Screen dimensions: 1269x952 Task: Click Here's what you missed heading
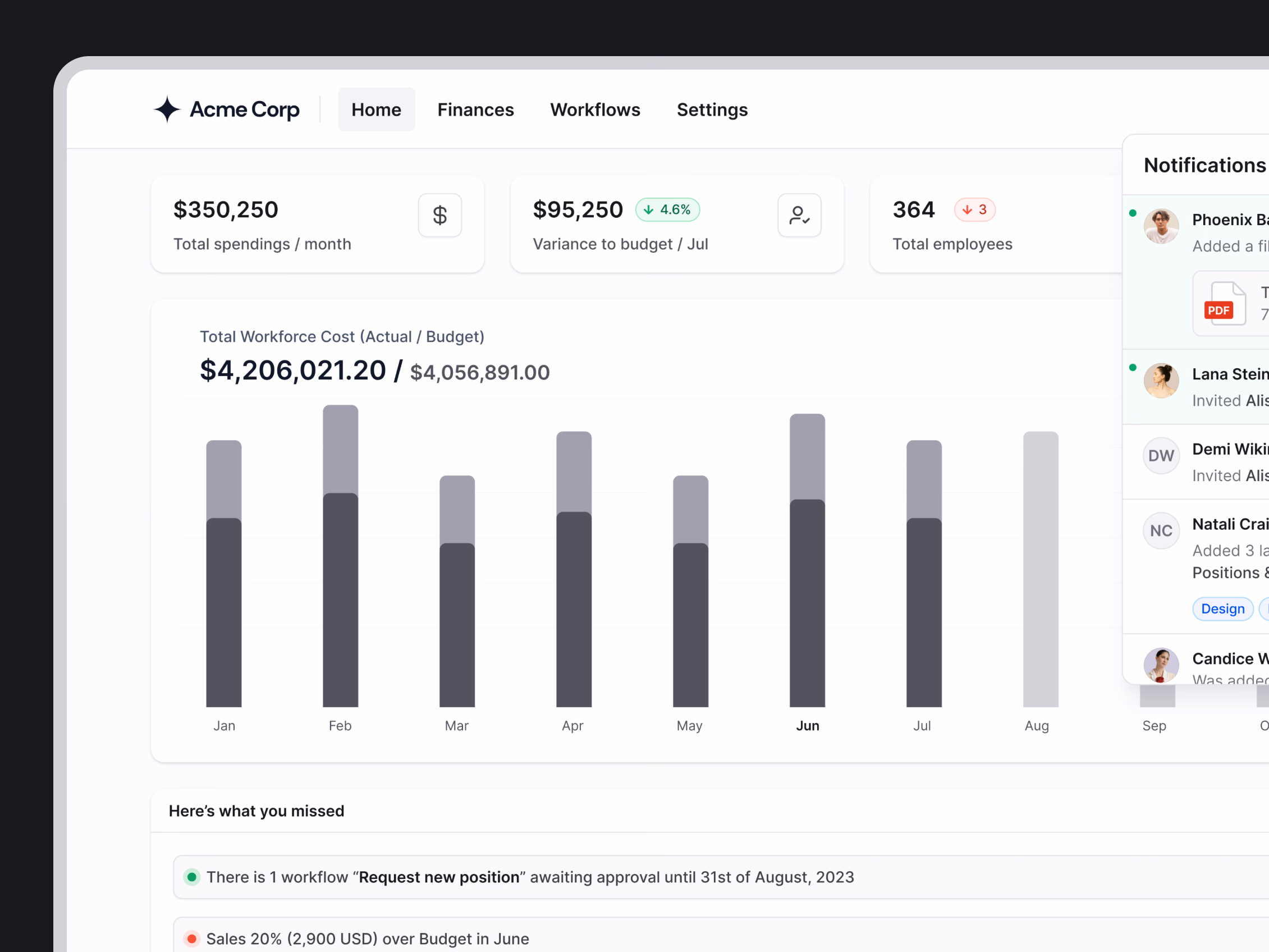click(x=256, y=811)
